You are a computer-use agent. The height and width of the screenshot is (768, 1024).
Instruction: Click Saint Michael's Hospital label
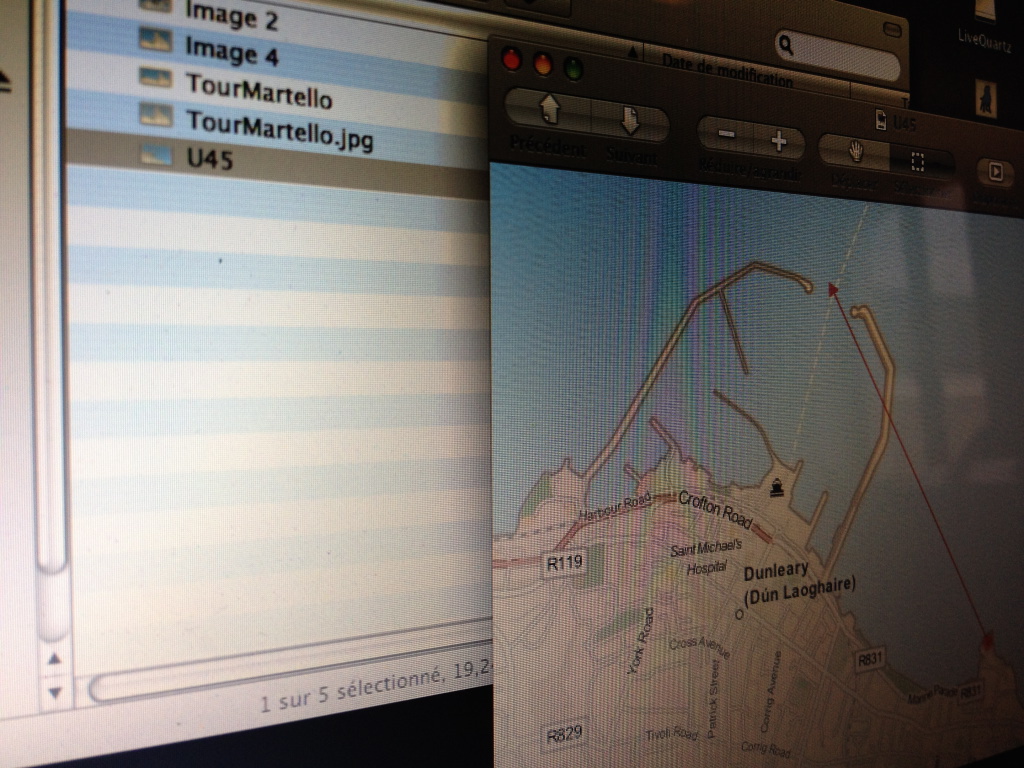click(707, 557)
